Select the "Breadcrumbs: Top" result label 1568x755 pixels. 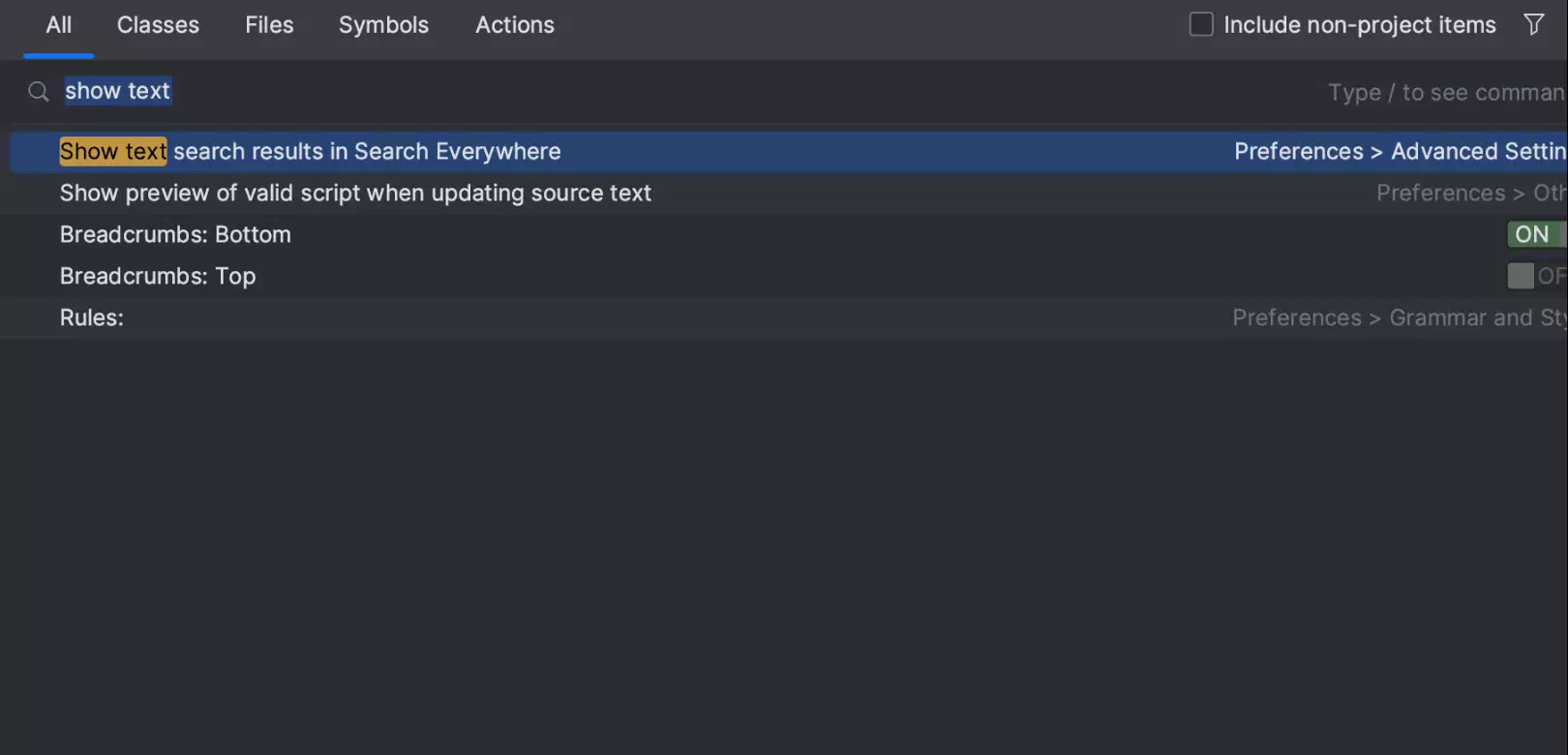point(158,277)
